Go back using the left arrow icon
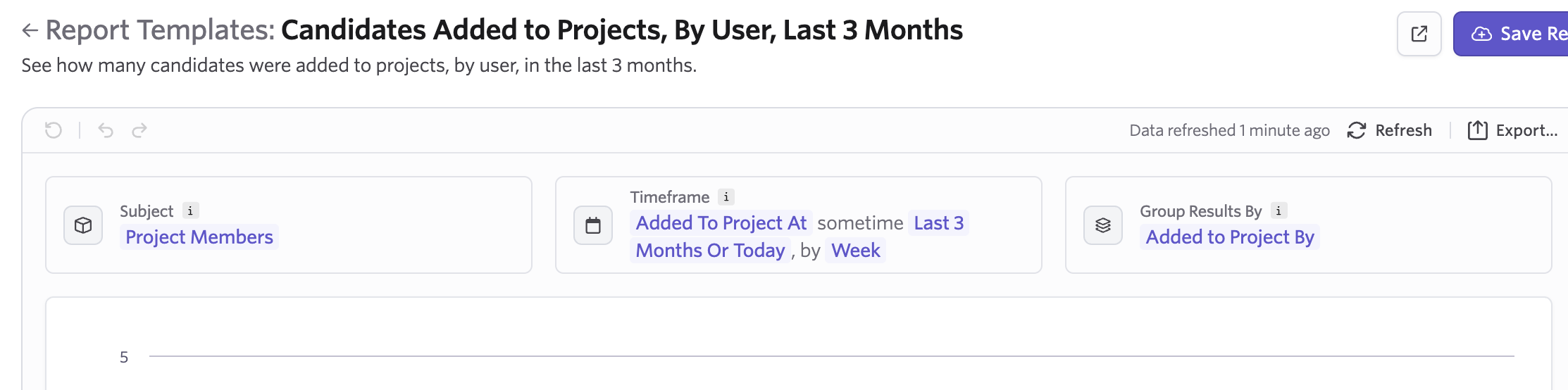The image size is (1568, 390). [30, 30]
